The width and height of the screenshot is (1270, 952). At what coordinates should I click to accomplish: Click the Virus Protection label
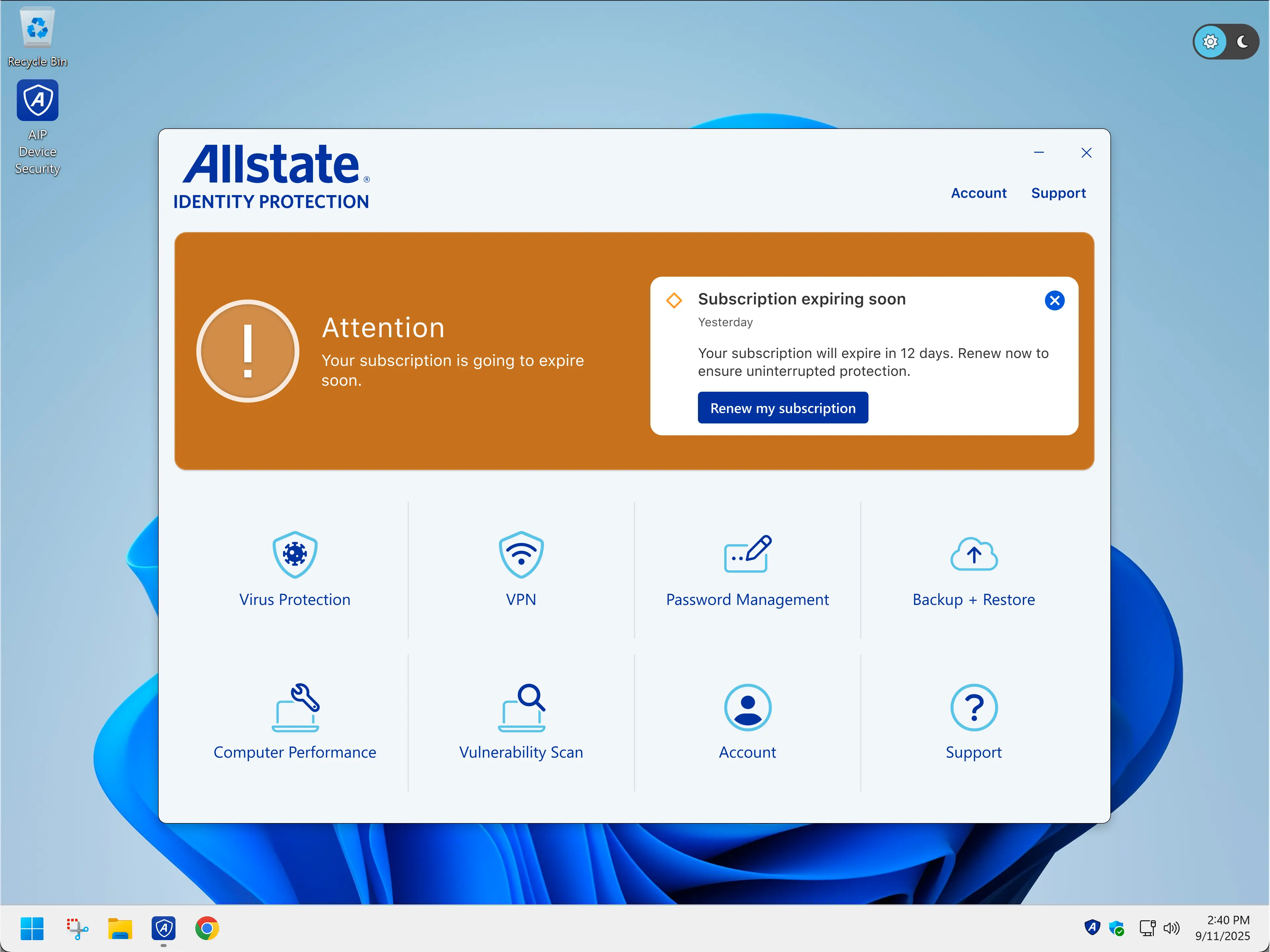[295, 599]
